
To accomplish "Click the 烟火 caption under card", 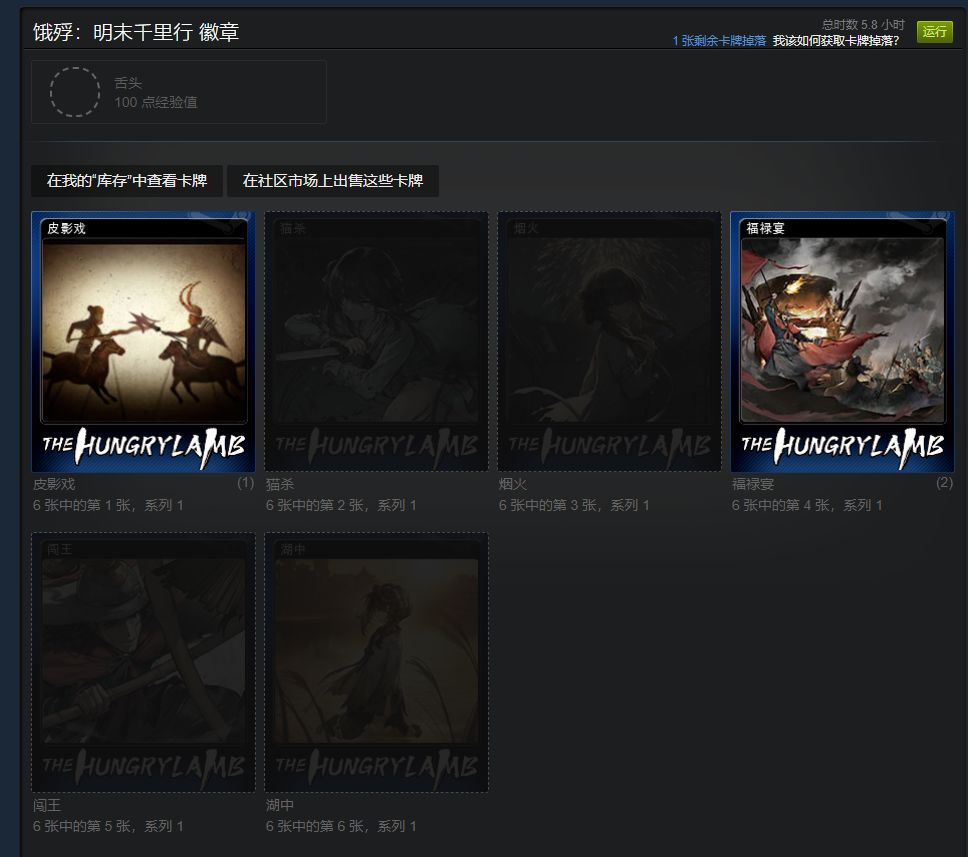I will [x=513, y=484].
